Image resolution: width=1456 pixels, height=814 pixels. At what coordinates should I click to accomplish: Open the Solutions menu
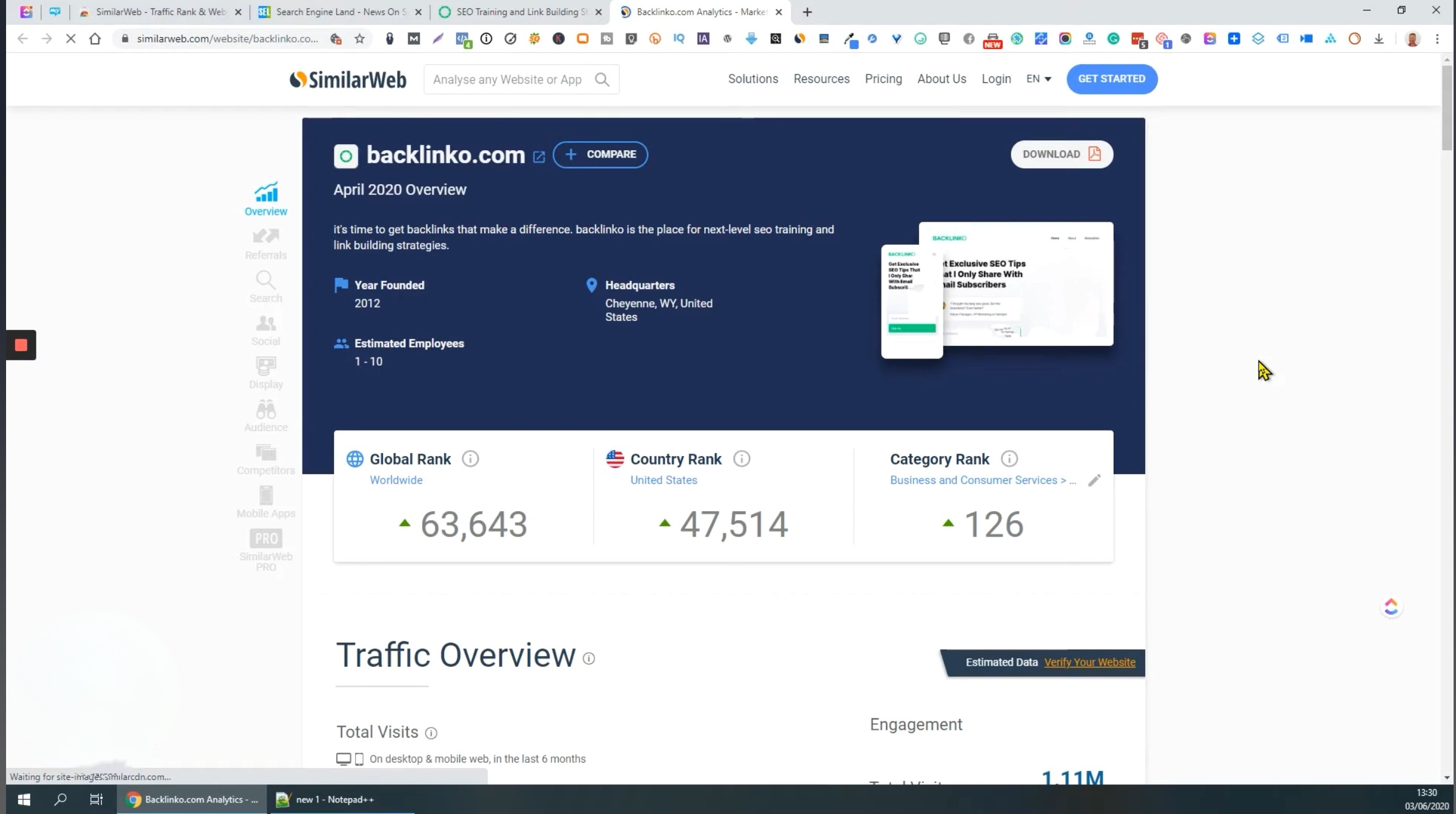(753, 79)
